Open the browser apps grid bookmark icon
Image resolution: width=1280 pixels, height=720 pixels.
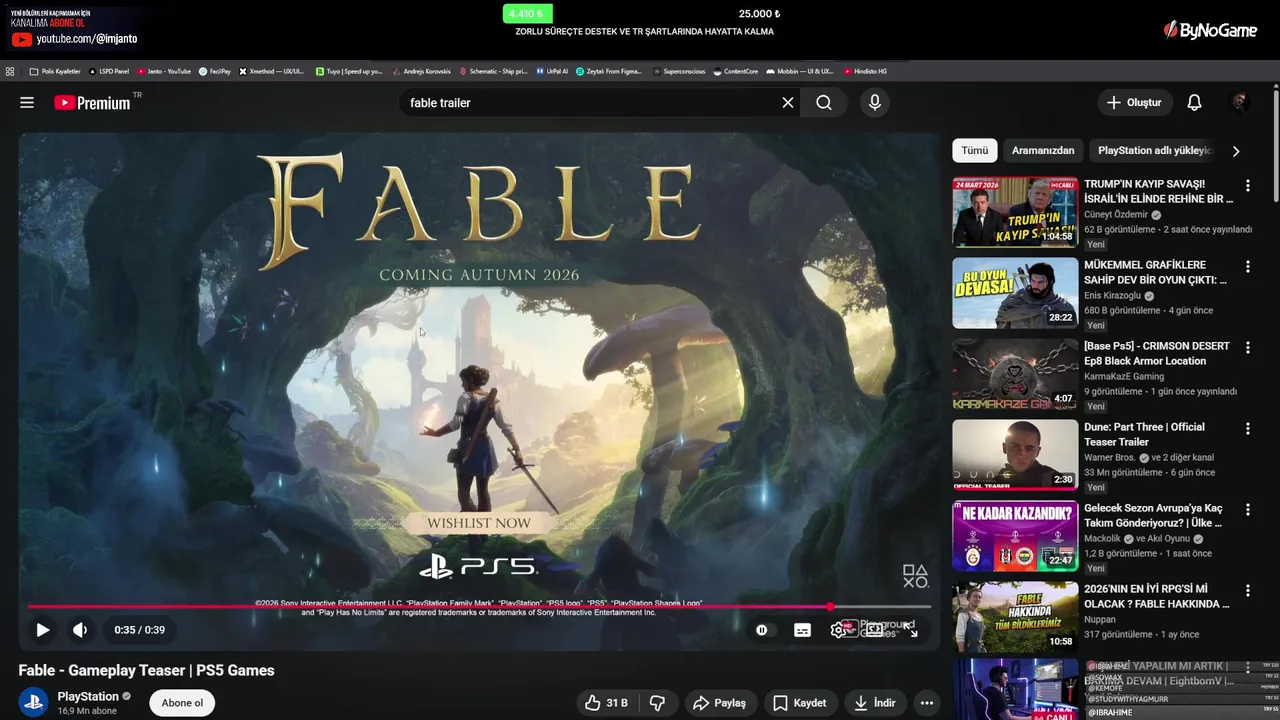click(10, 71)
